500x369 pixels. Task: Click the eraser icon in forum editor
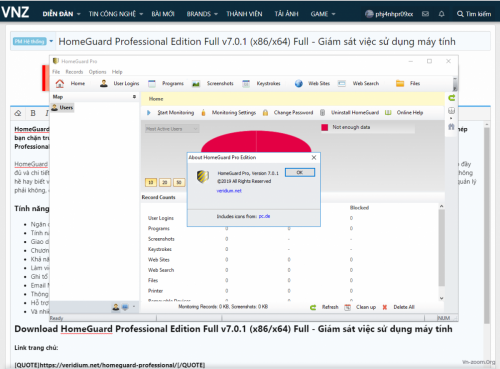(x=18, y=113)
